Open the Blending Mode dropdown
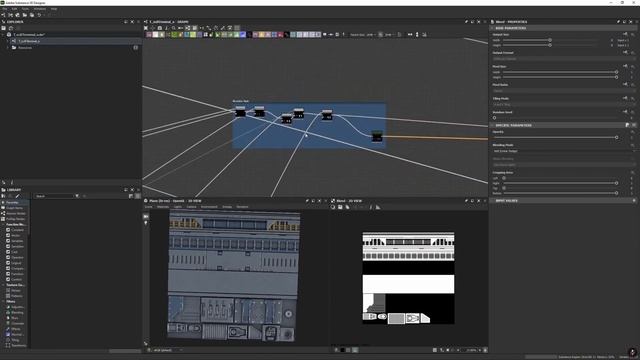Image resolution: width=640 pixels, height=360 pixels. pyautogui.click(x=564, y=151)
